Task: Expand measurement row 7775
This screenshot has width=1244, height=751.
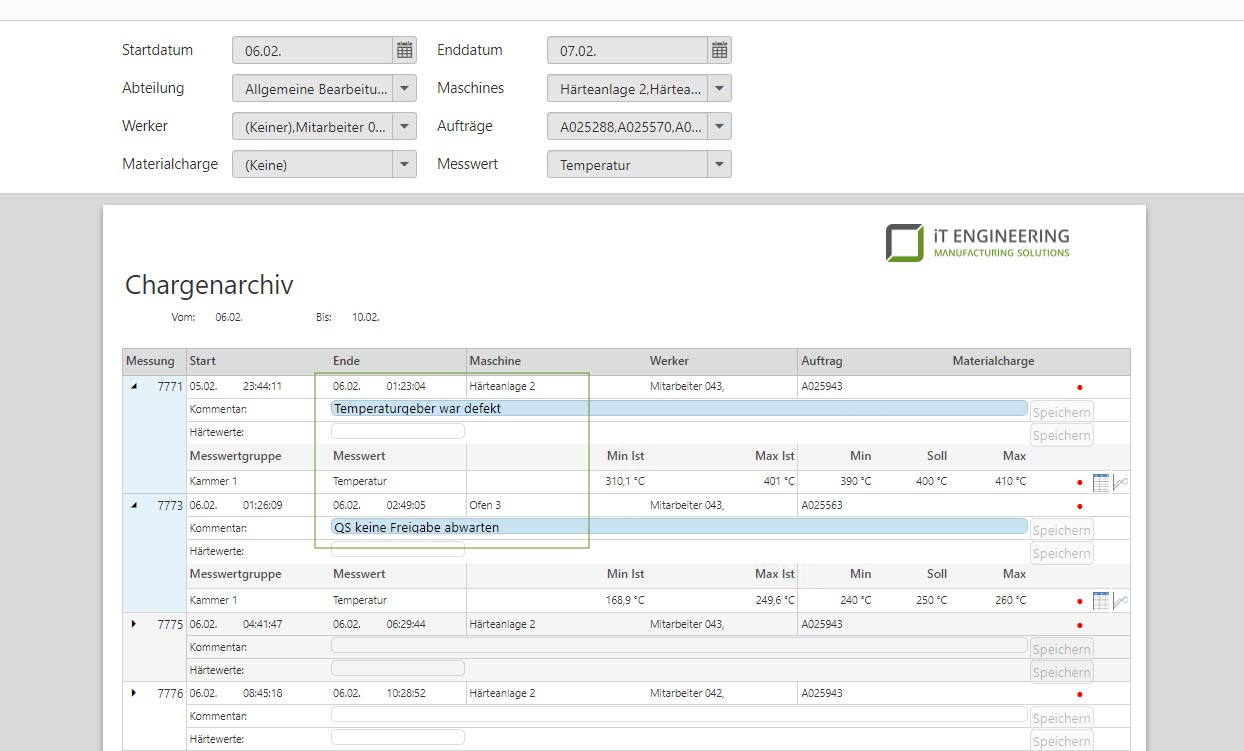Action: click(x=134, y=624)
